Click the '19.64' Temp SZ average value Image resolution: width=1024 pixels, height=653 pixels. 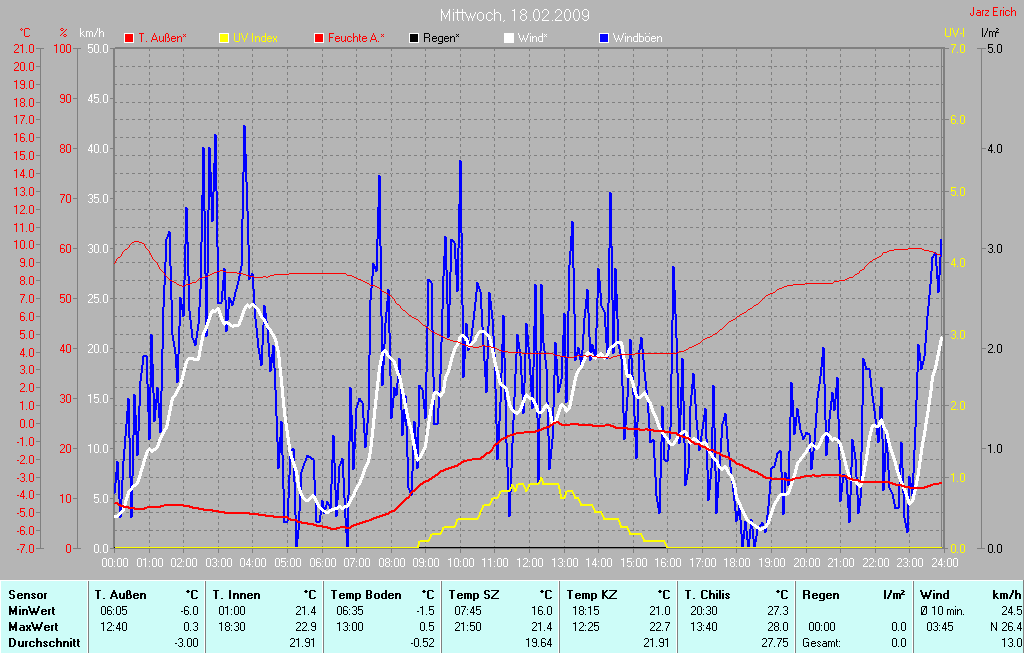[539, 643]
